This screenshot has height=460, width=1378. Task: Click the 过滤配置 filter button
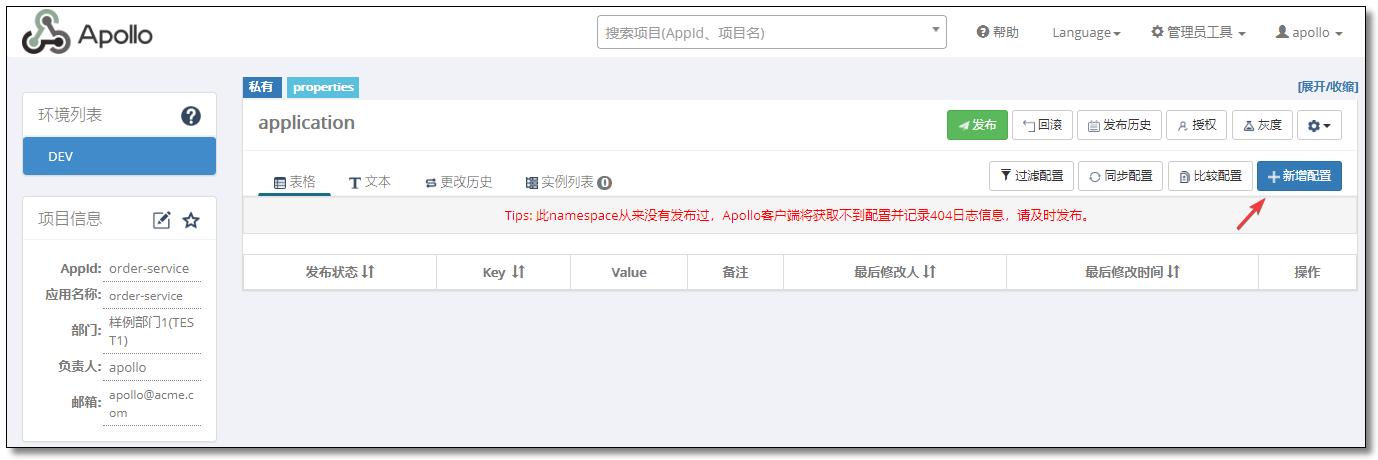pos(1031,176)
